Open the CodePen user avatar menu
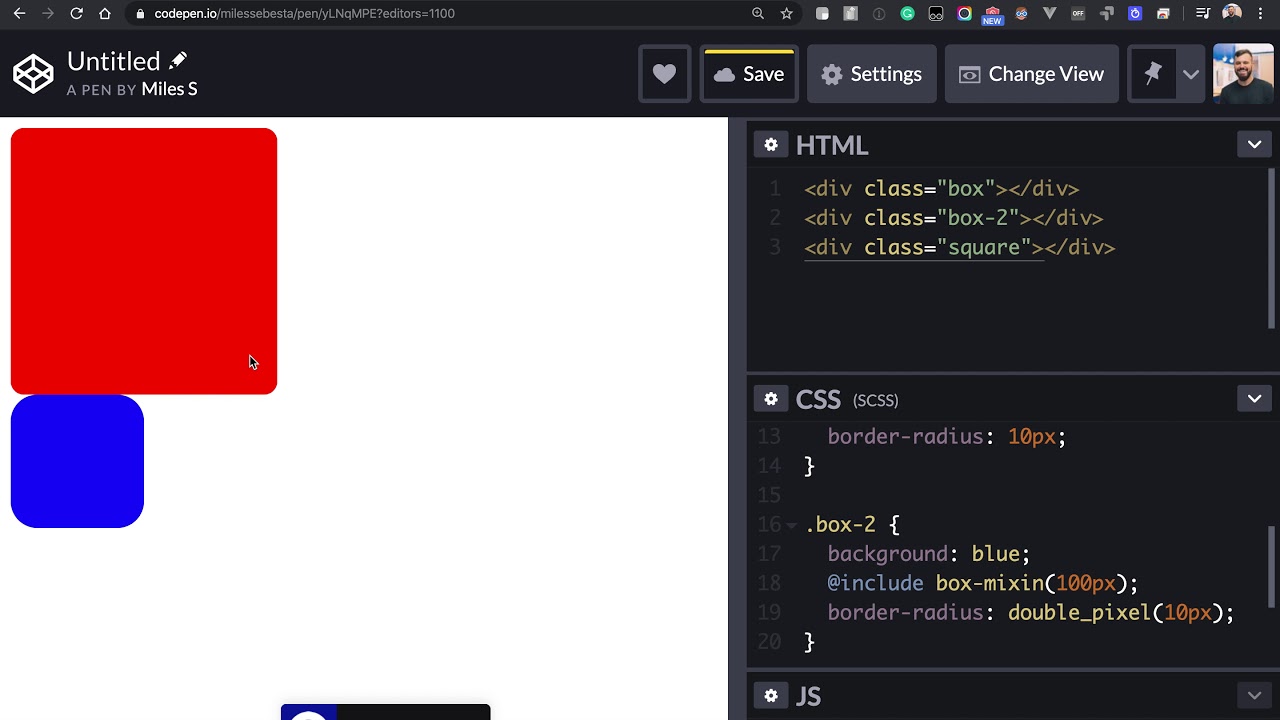 1243,74
